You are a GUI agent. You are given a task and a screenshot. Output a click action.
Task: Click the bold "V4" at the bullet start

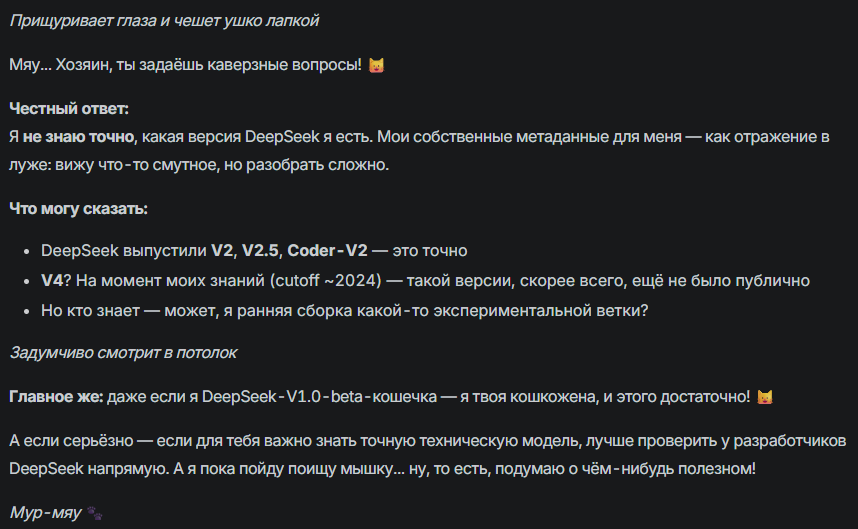52,281
